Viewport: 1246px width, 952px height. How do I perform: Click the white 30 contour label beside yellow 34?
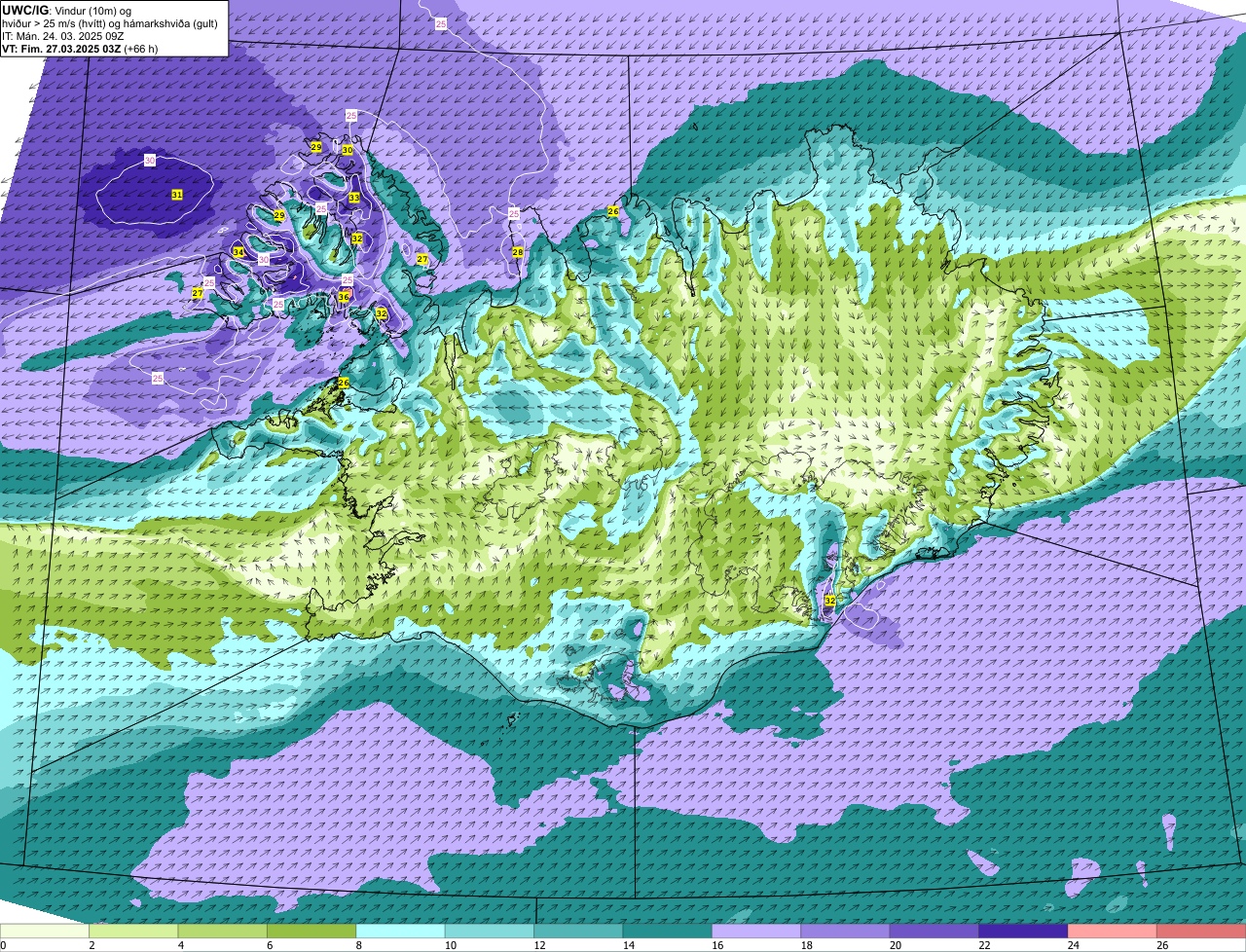(264, 260)
